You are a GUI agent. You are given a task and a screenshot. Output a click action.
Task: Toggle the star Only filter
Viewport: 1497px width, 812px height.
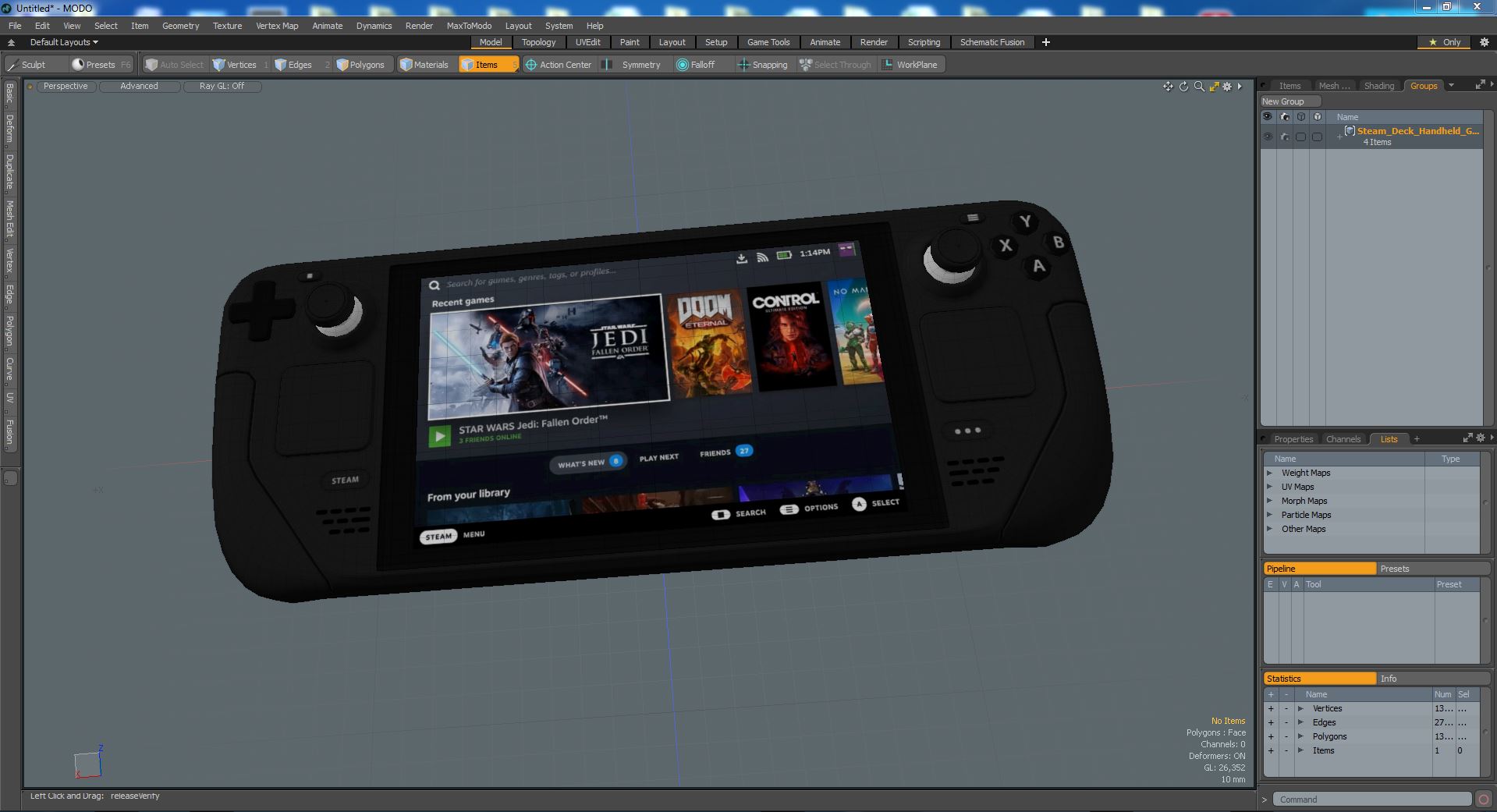[x=1444, y=42]
